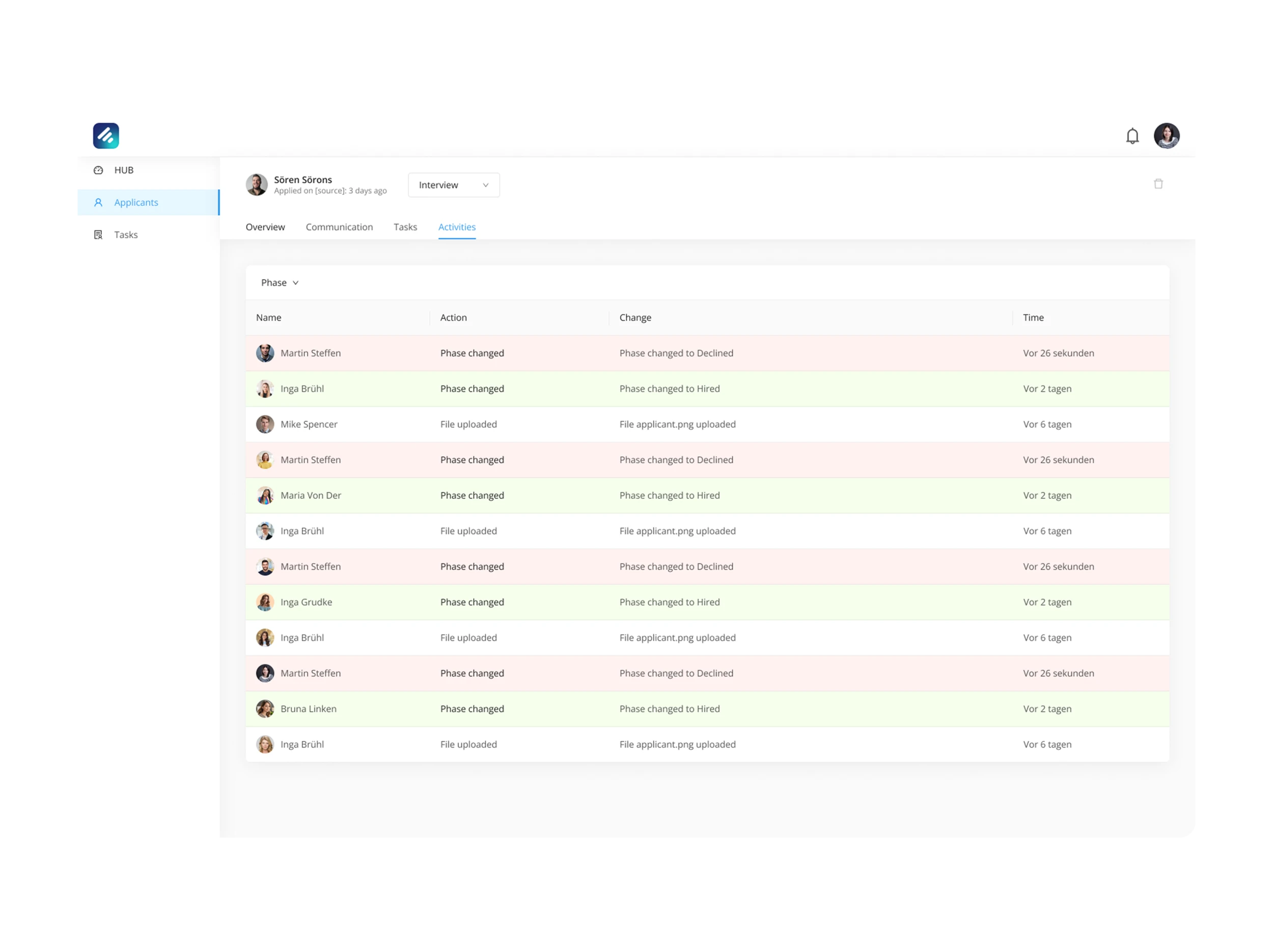Click 'Vor 2 tagen' in Bruna Linken row

(1047, 709)
